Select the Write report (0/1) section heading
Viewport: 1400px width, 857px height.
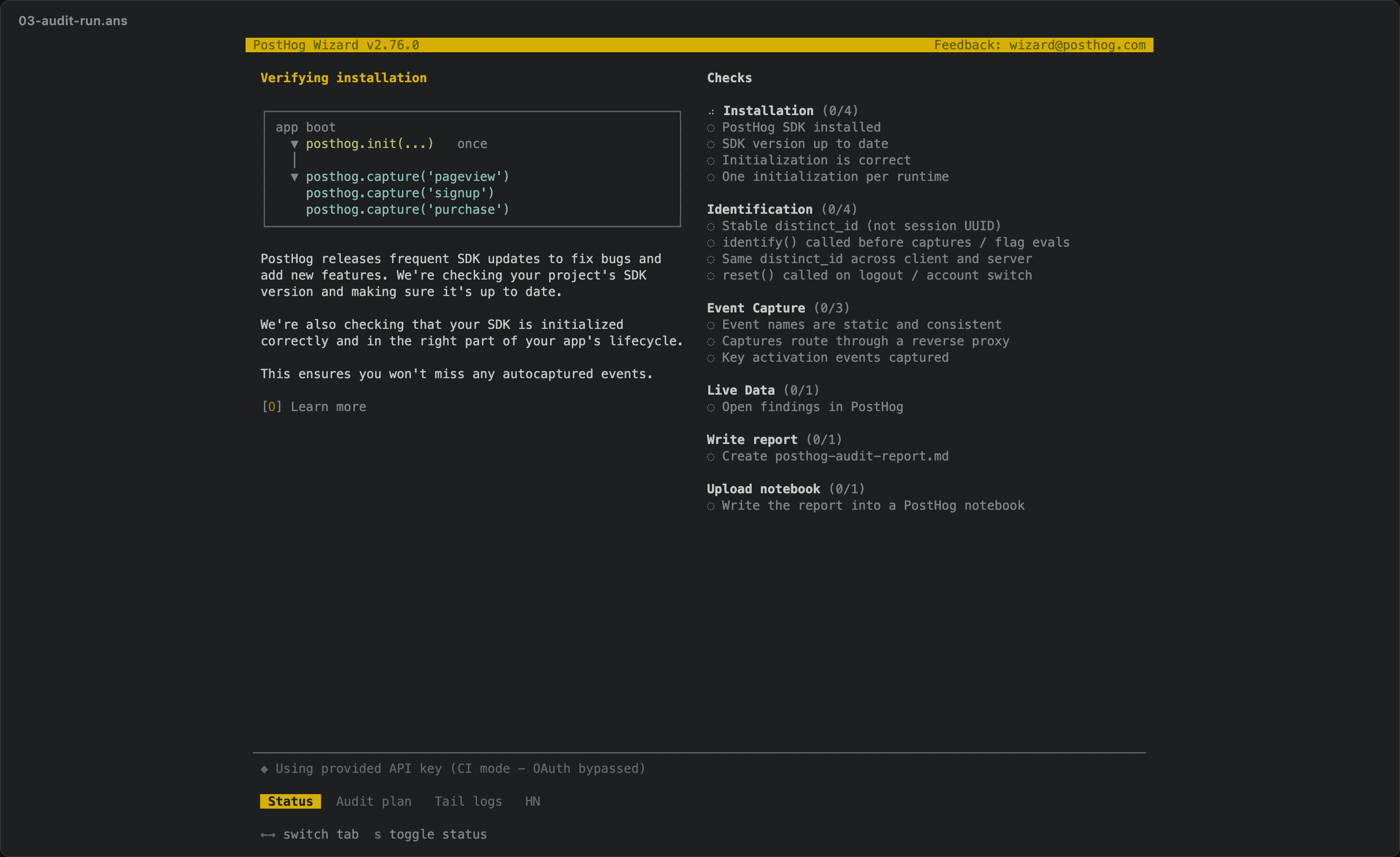(774, 440)
